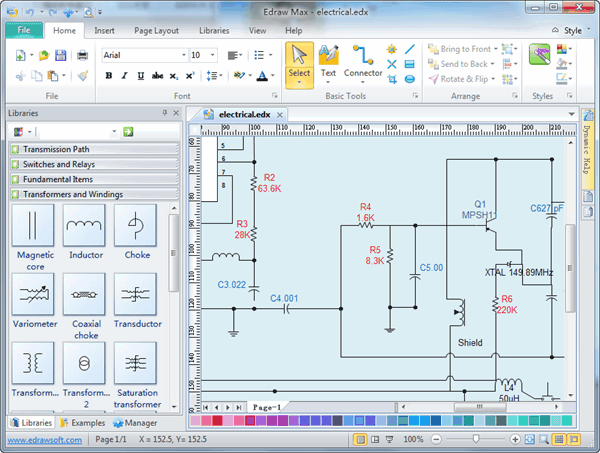Pick the Choke symbol from Transformers and Windings
This screenshot has width=600, height=453.
(x=136, y=226)
